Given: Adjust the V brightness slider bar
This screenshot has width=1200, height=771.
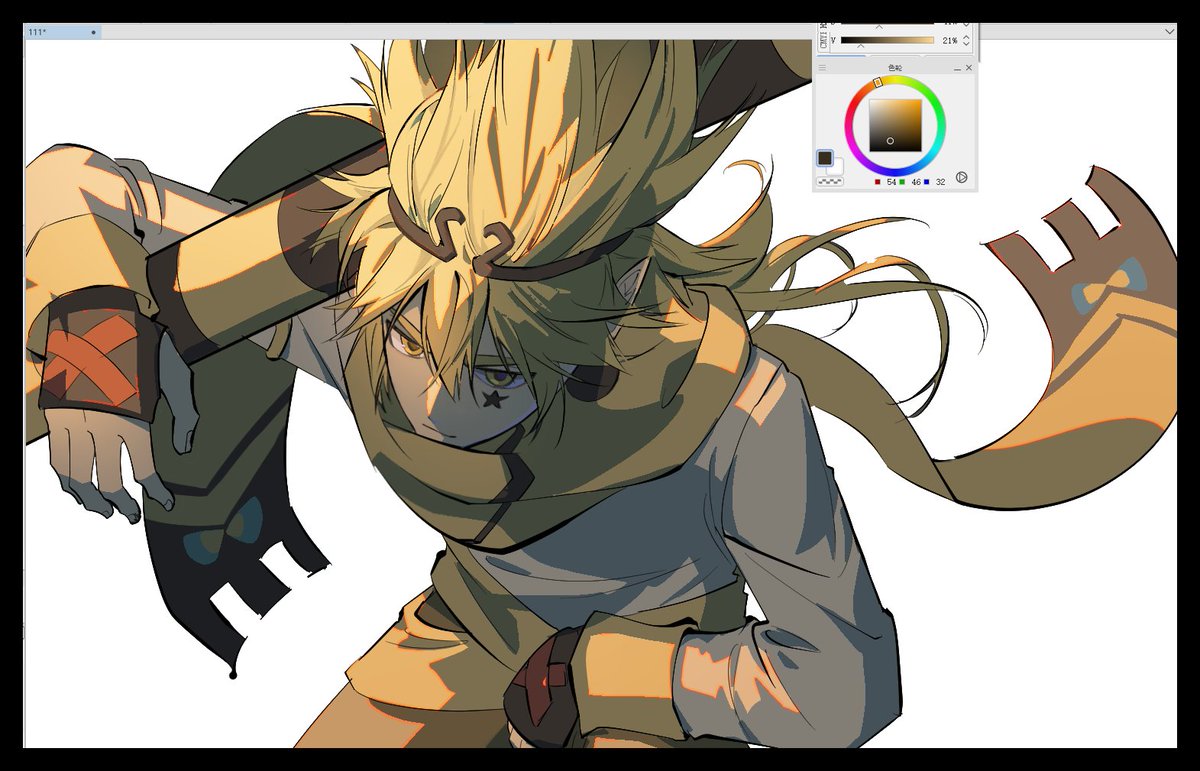Looking at the screenshot, I should (887, 40).
